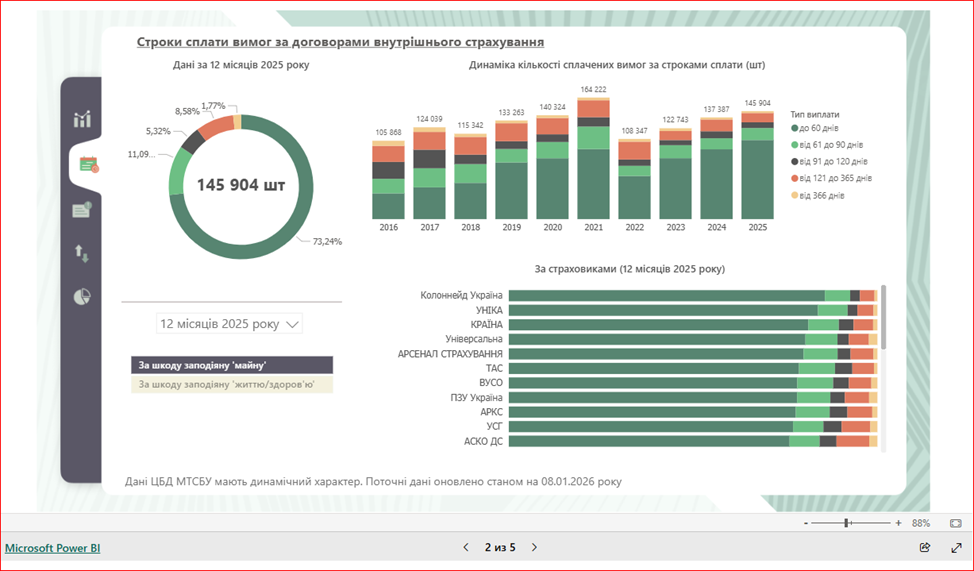The width and height of the screenshot is (974, 571).
Task: Click the calendar payment terms sidebar icon
Action: 88,164
